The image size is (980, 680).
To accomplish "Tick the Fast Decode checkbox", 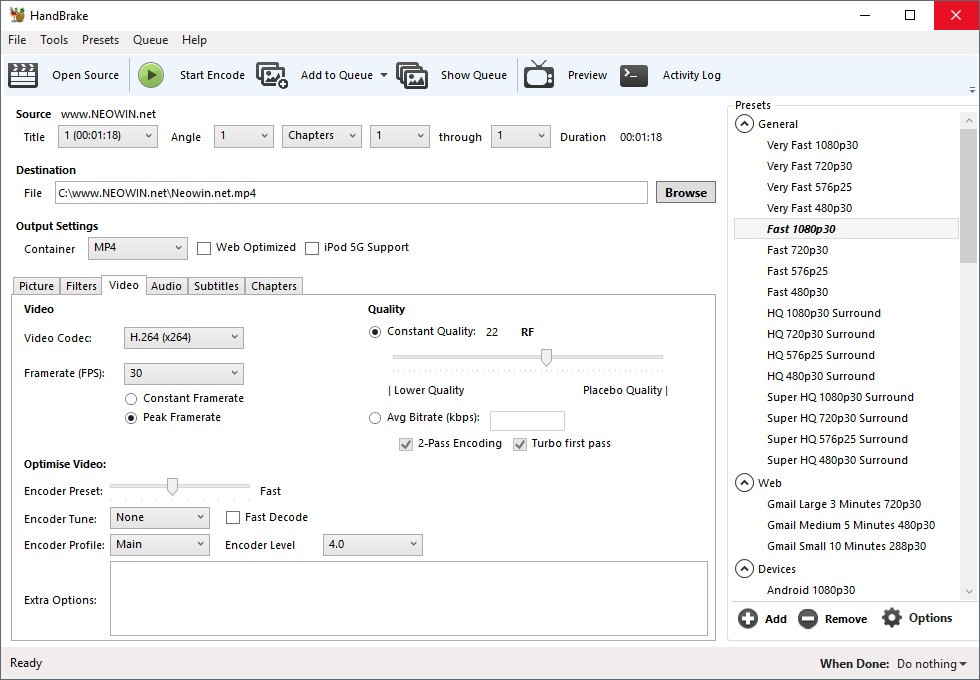I will [233, 518].
